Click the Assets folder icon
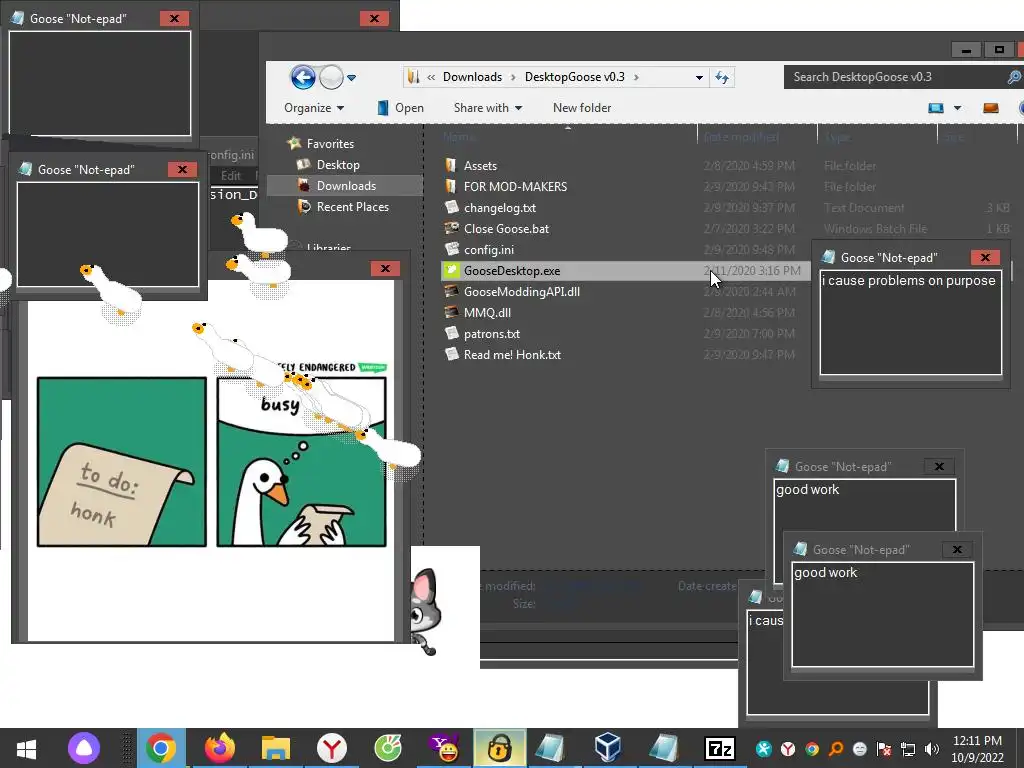Viewport: 1024px width, 768px height. pos(451,165)
